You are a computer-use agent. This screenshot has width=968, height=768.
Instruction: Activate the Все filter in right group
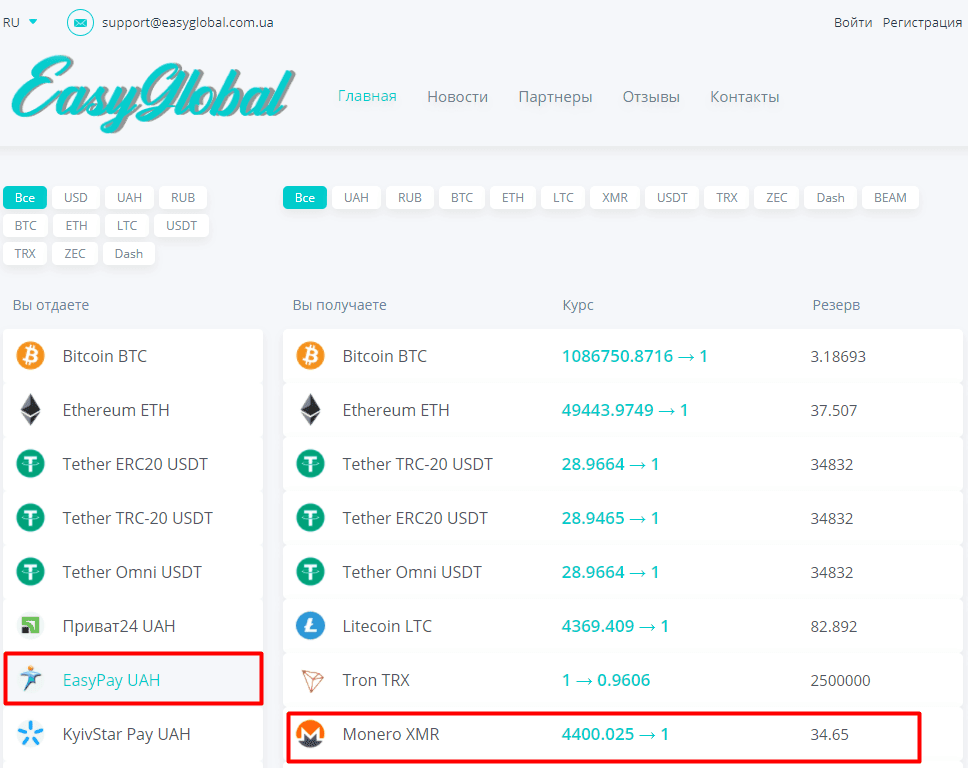click(x=304, y=197)
